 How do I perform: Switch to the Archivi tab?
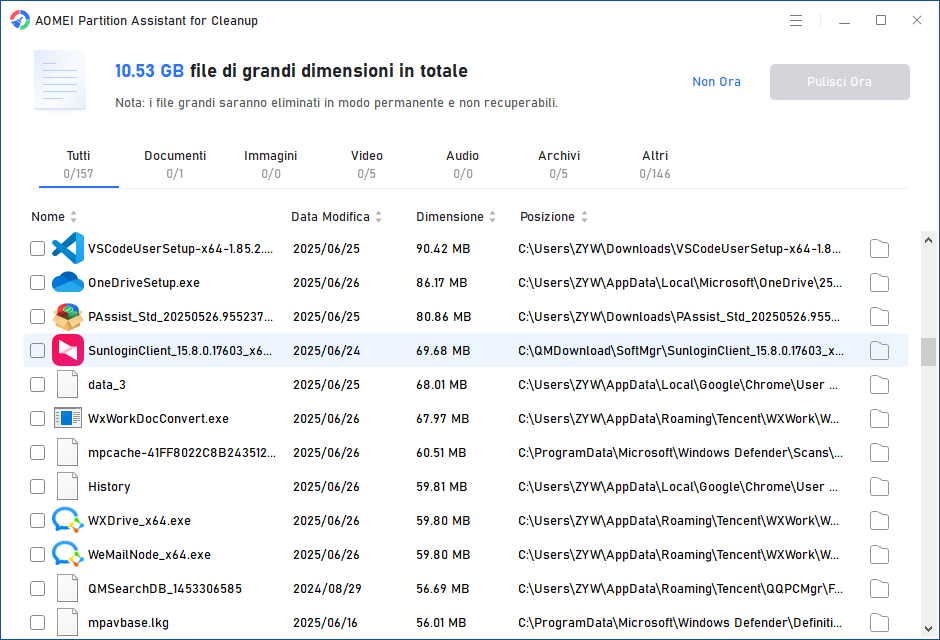pos(559,165)
